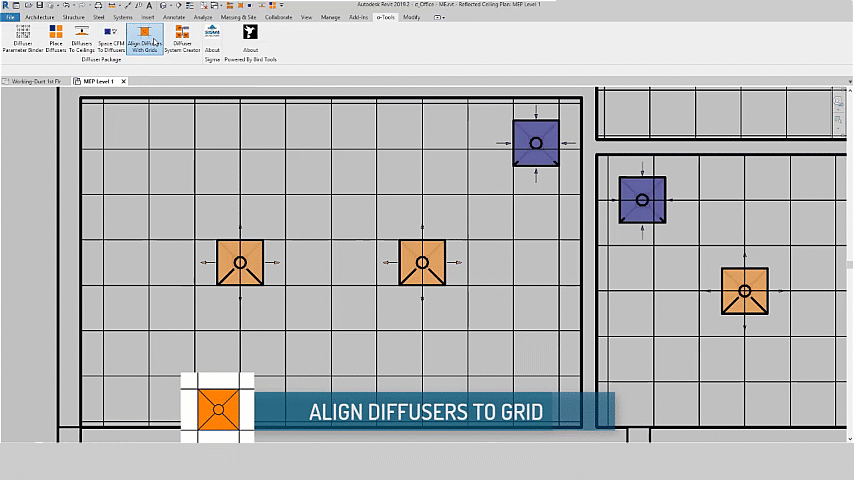
Task: Select the leftmost orange diffuser
Action: [240, 263]
